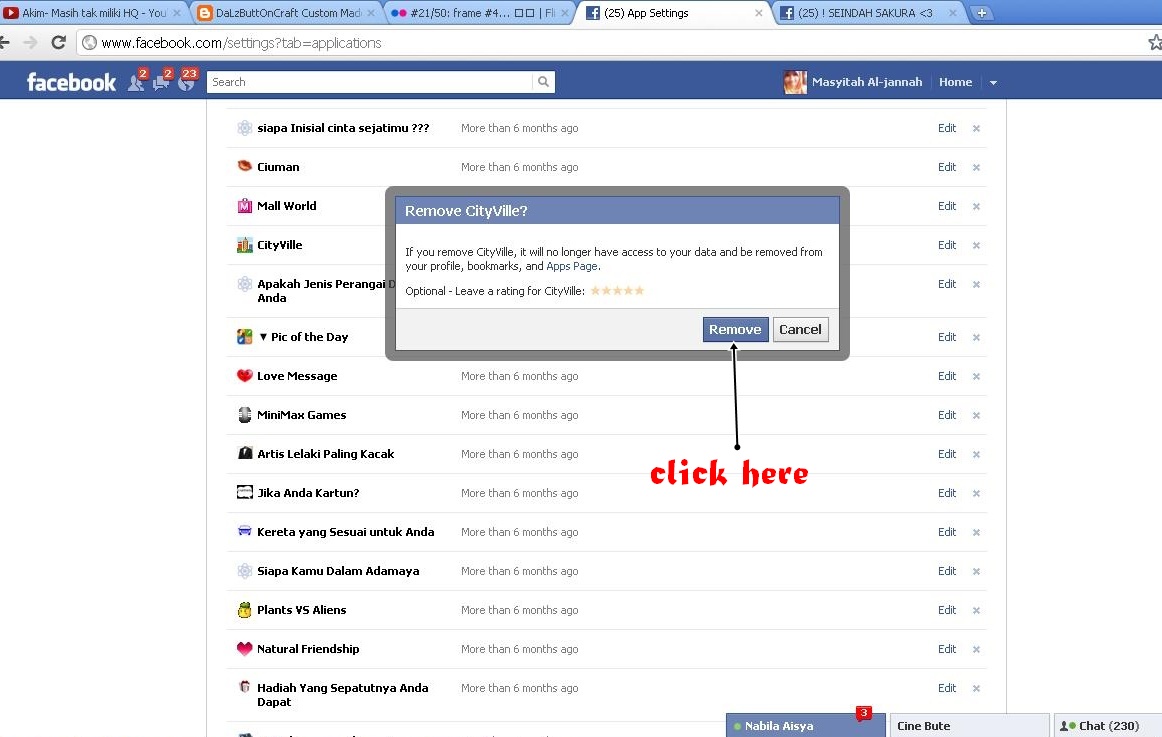Open the account dropdown arrow
The height and width of the screenshot is (737, 1162).
[993, 83]
